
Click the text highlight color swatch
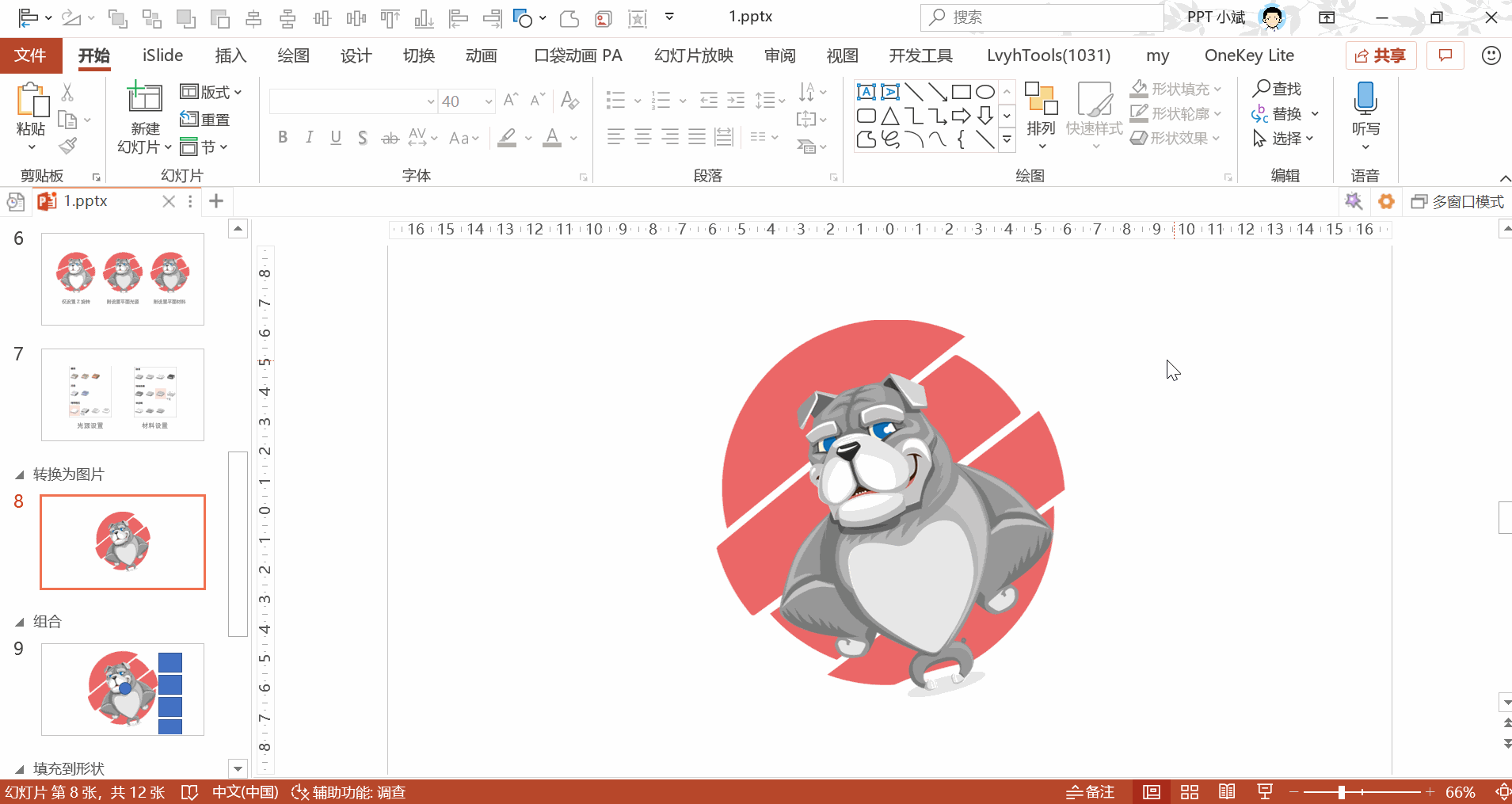click(508, 138)
